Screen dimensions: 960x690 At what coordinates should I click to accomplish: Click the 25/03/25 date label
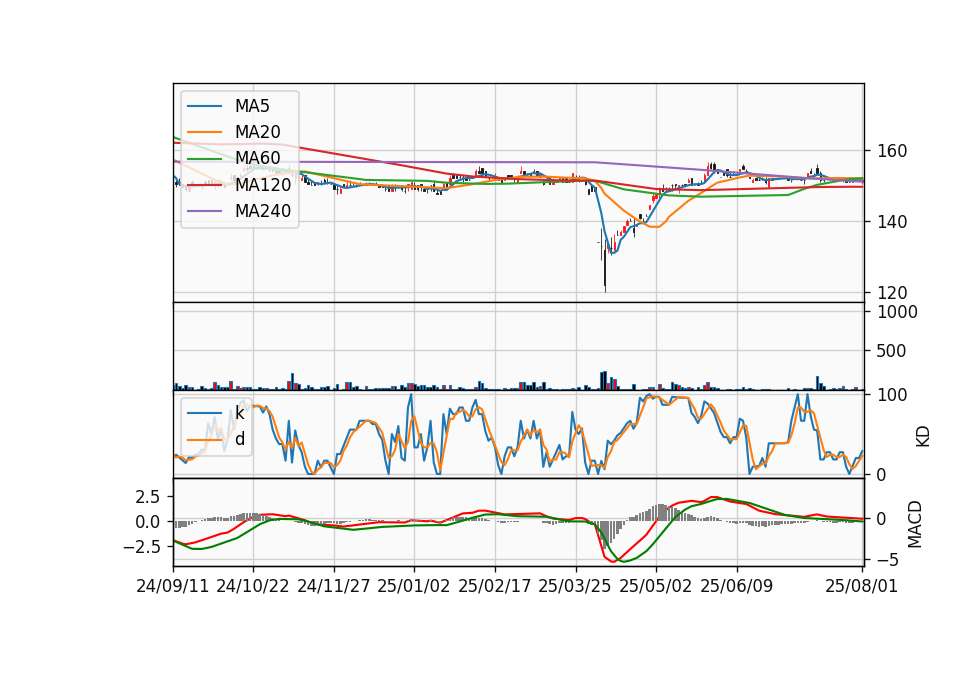575,586
